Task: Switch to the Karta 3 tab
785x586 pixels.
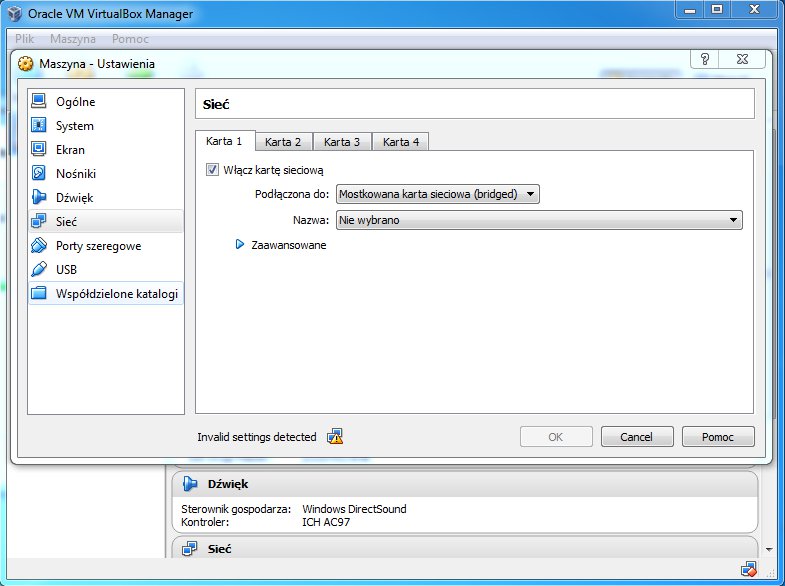Action: (342, 142)
